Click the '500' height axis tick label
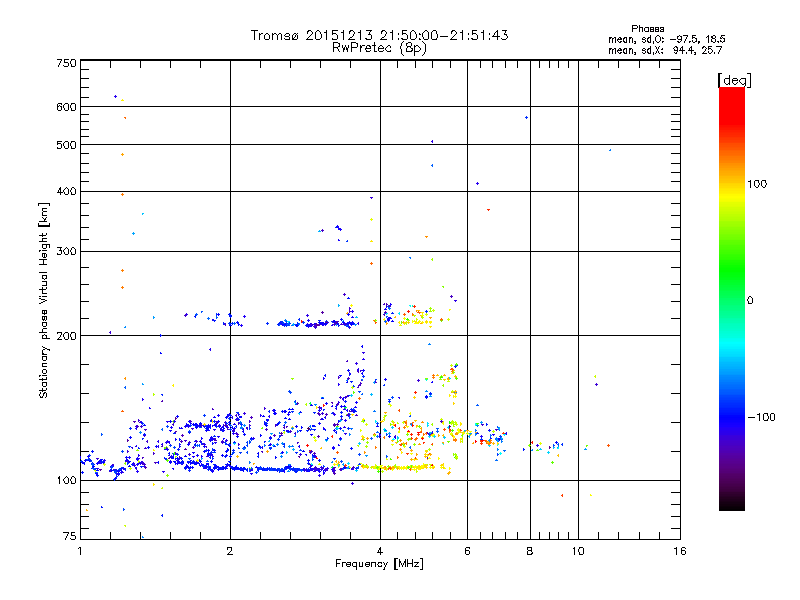This screenshot has width=800, height=600. [x=67, y=145]
